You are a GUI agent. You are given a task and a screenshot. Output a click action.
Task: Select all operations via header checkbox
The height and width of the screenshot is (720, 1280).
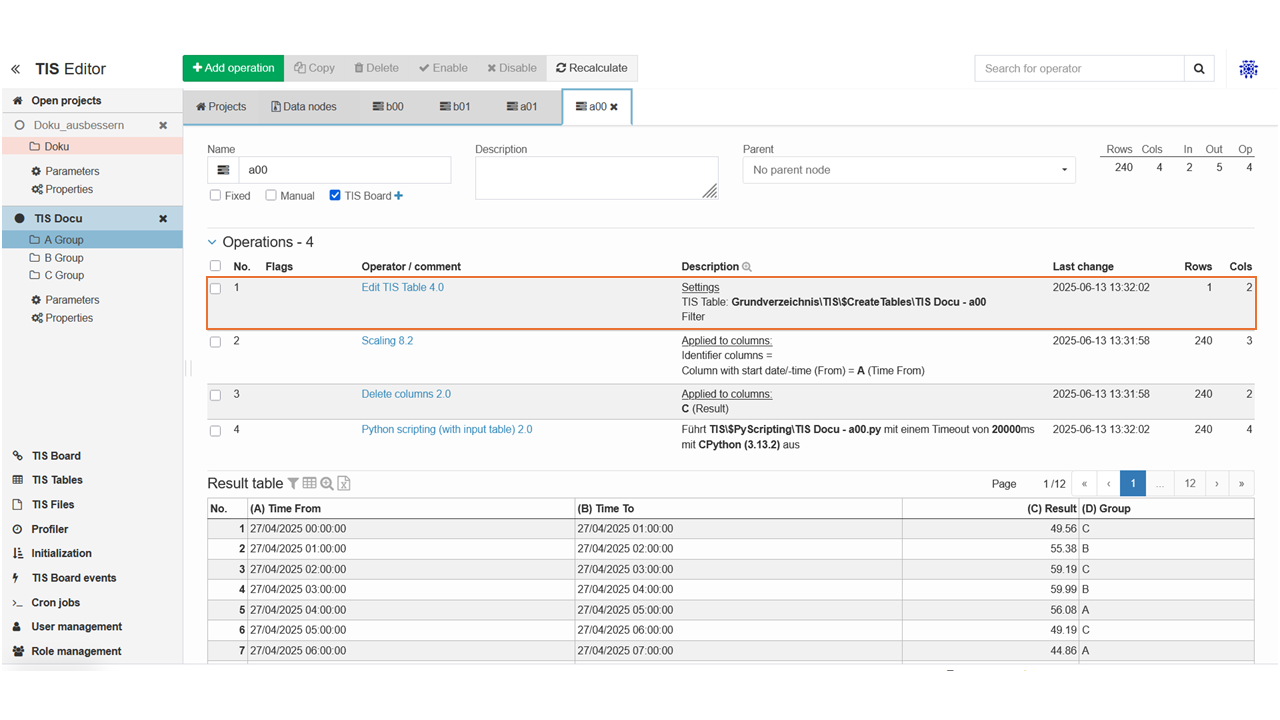pos(215,267)
